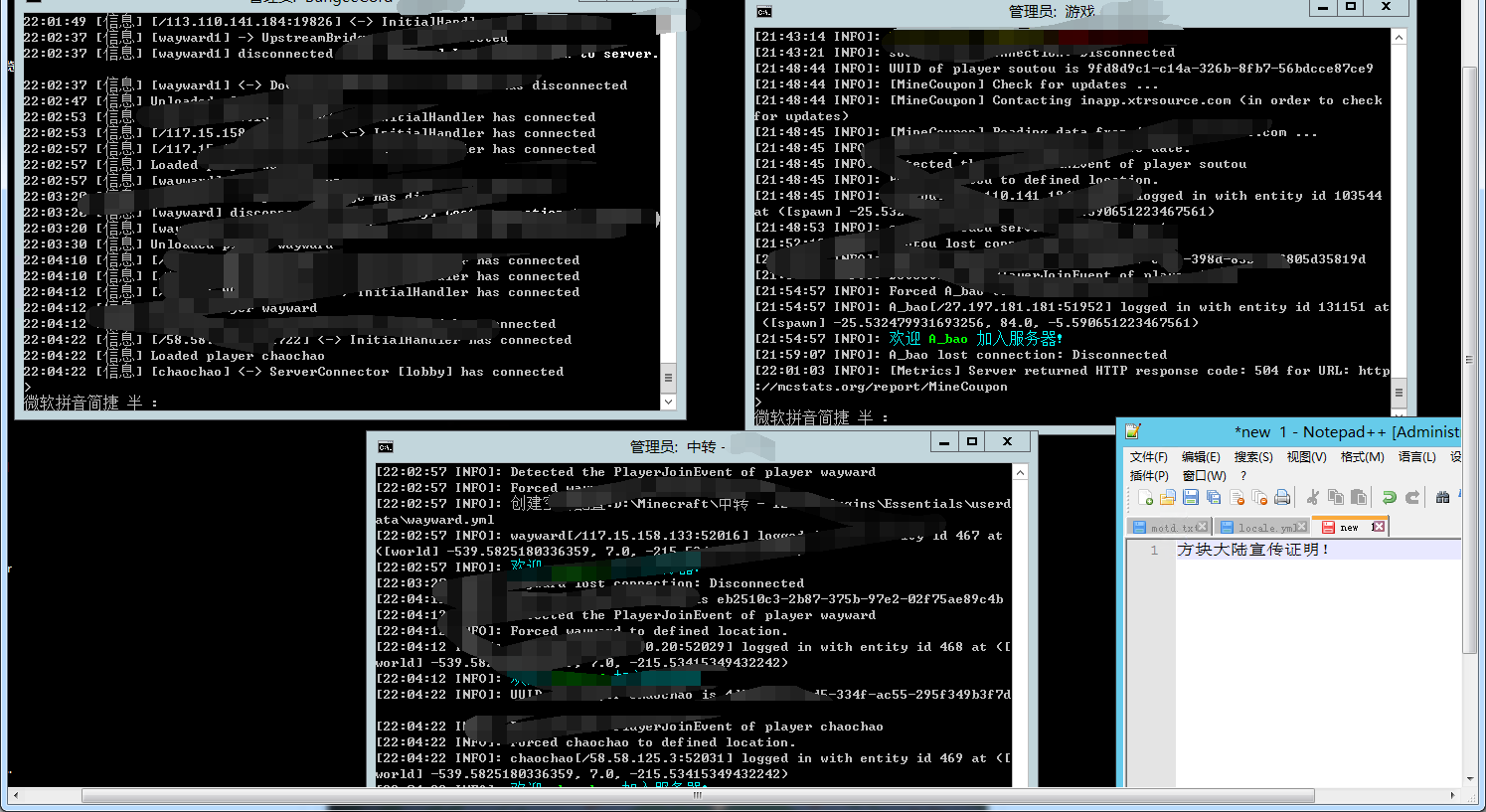
Task: Click the Cut scissors icon in Notepad++
Action: (x=1313, y=497)
